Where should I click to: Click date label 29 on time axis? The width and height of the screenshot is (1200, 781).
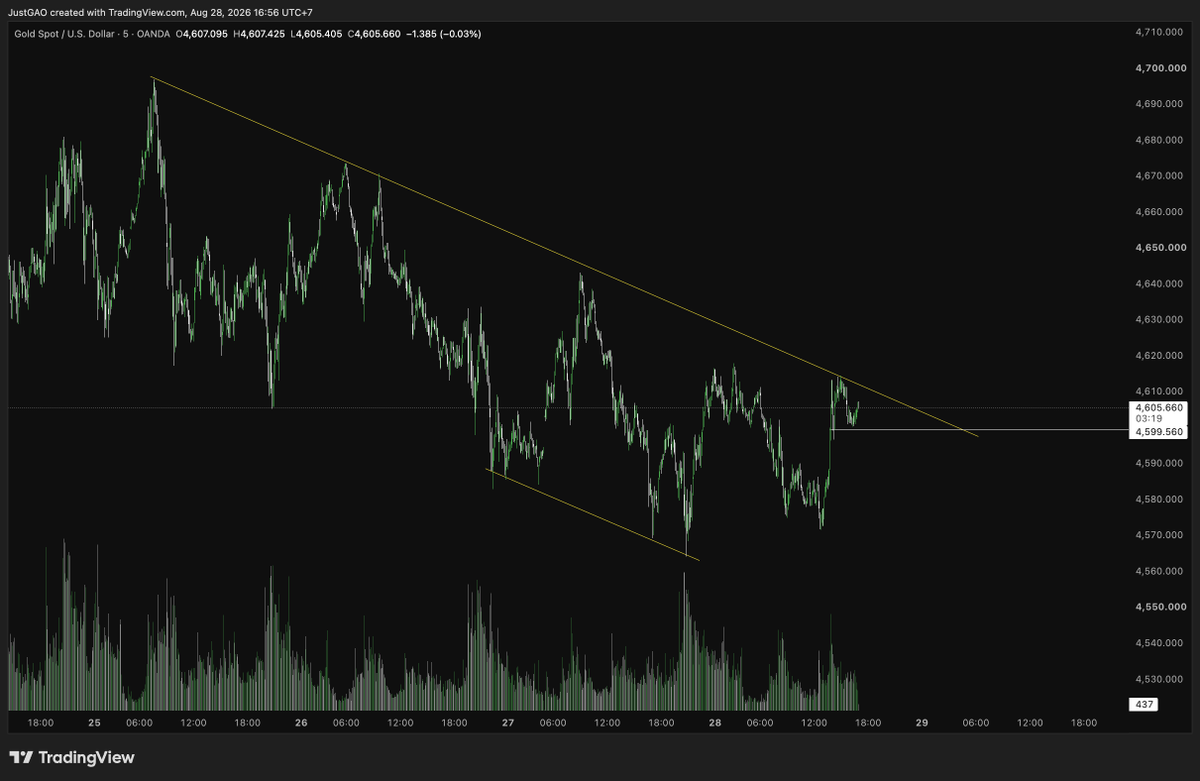pos(922,722)
